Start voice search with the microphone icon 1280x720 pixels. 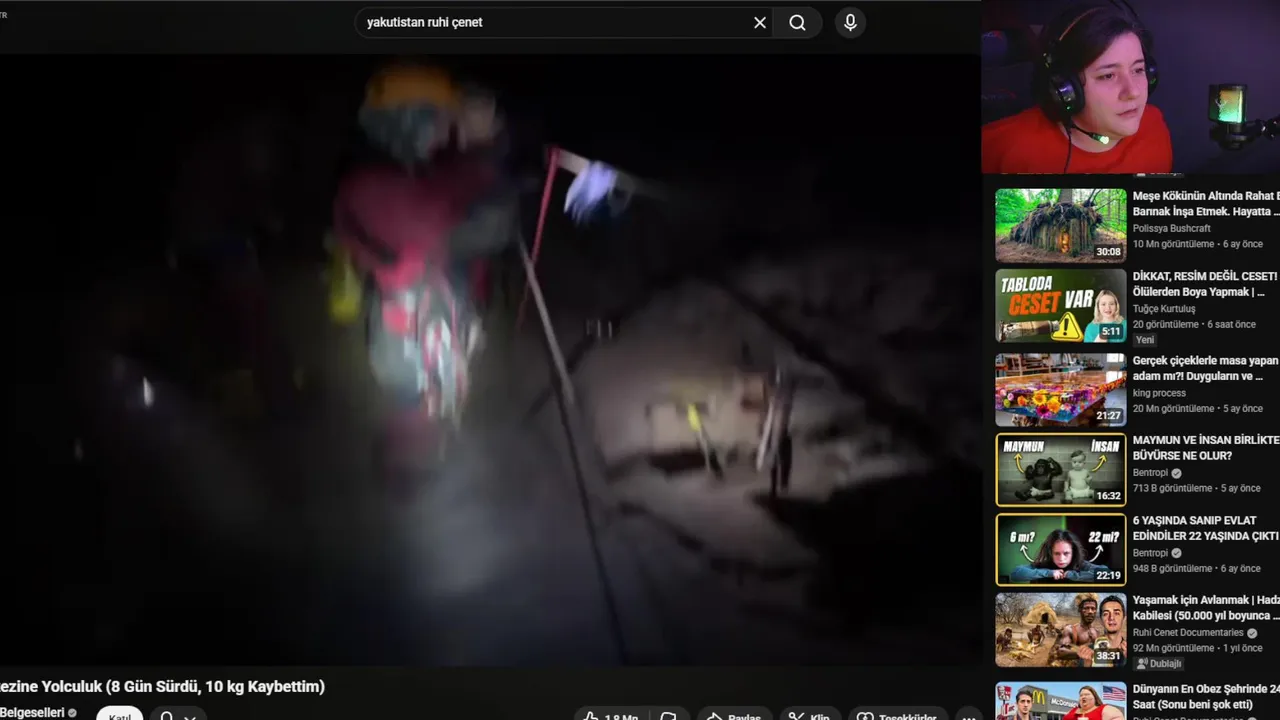tap(850, 22)
